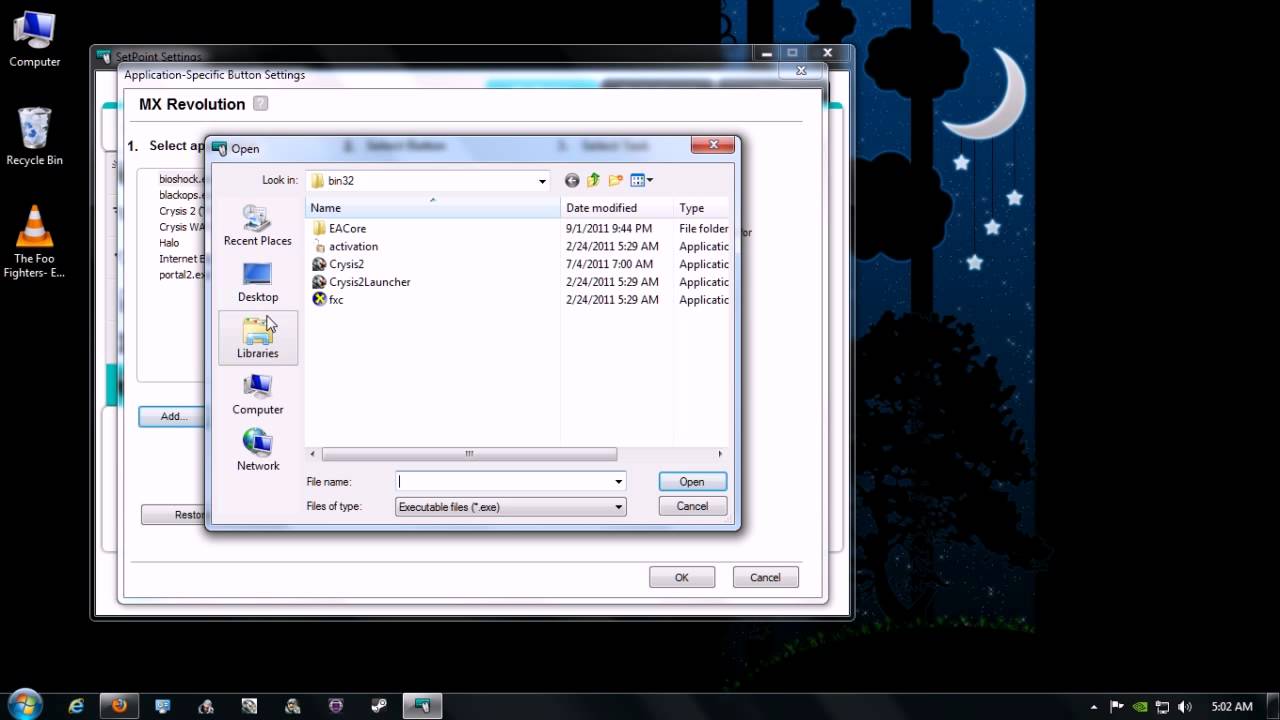Open the volume control in system tray

(x=1185, y=707)
